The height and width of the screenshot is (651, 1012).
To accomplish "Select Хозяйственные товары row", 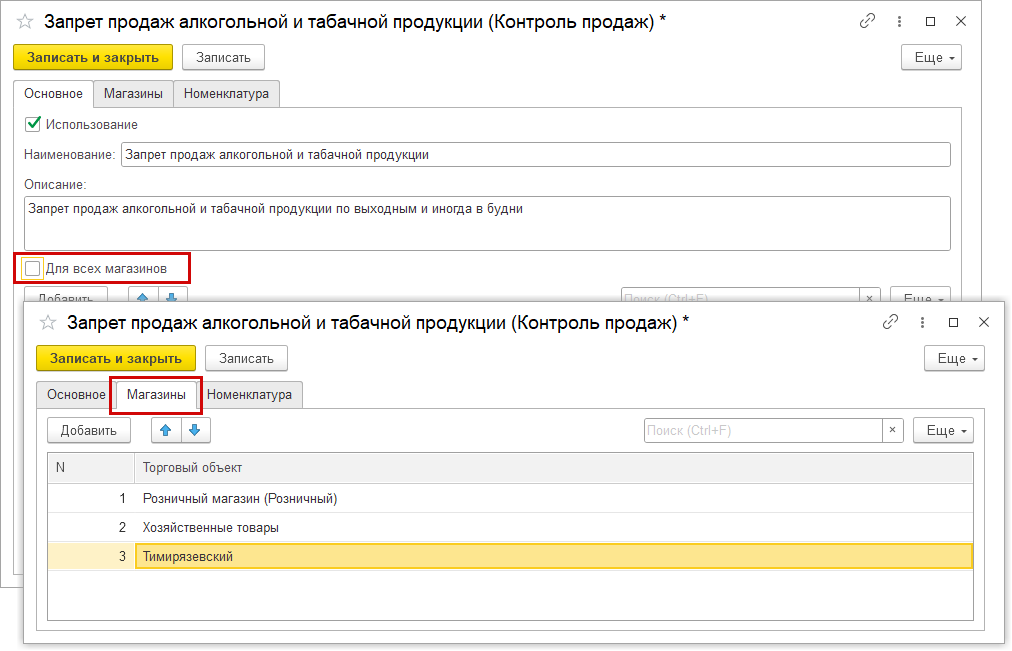I will [211, 527].
